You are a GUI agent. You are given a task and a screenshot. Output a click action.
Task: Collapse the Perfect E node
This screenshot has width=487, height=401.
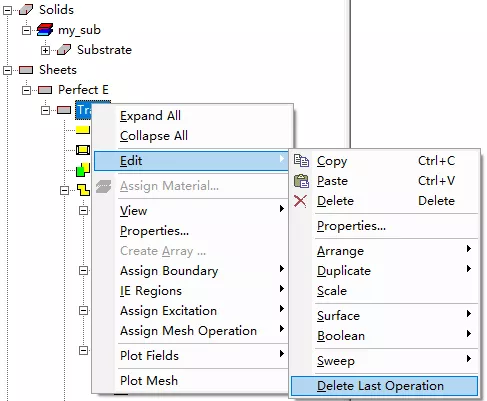(x=26, y=90)
